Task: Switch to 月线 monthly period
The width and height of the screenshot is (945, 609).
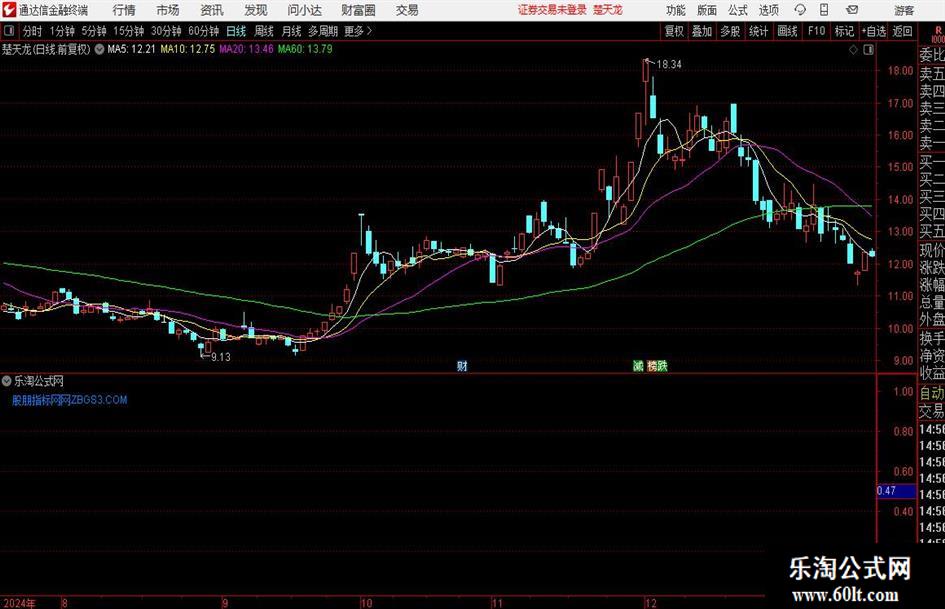Action: pyautogui.click(x=291, y=31)
